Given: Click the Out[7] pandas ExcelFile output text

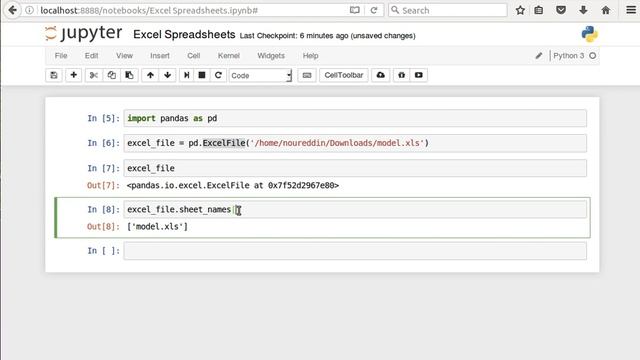Looking at the screenshot, I should (x=233, y=185).
